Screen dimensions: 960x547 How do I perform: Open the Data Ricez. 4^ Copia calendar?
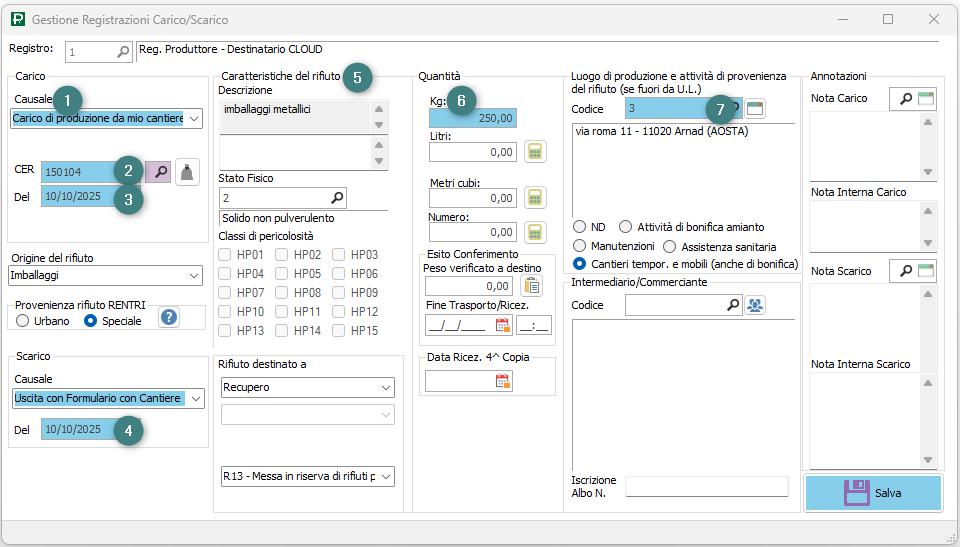click(502, 381)
